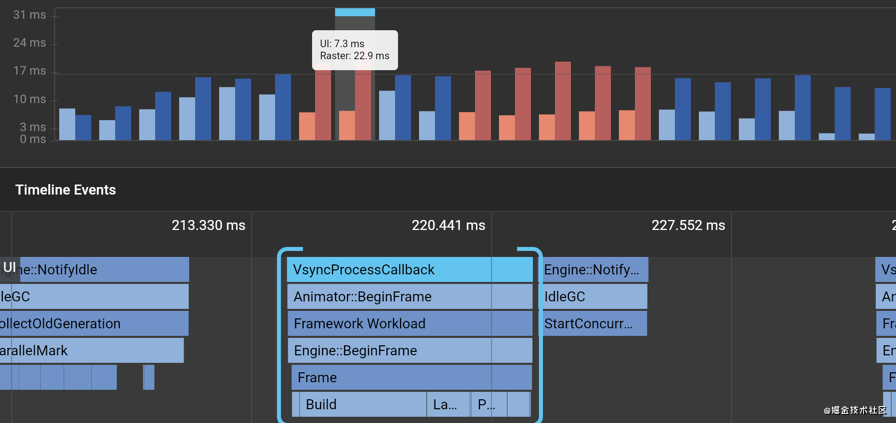Click the UI NotifyIdle event at left

(x=100, y=270)
